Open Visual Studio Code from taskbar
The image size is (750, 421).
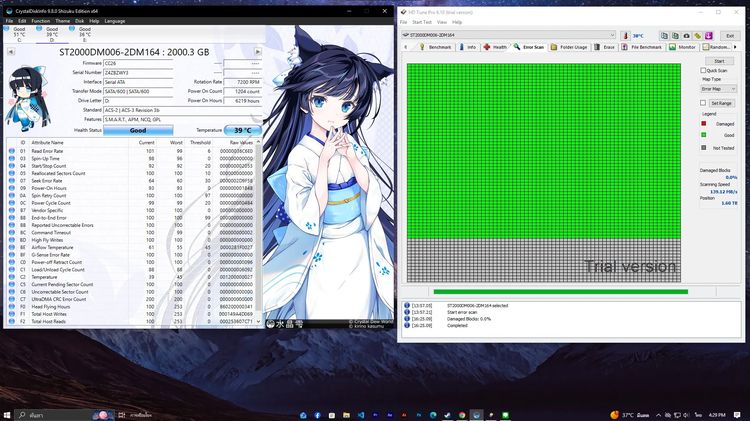(361, 415)
